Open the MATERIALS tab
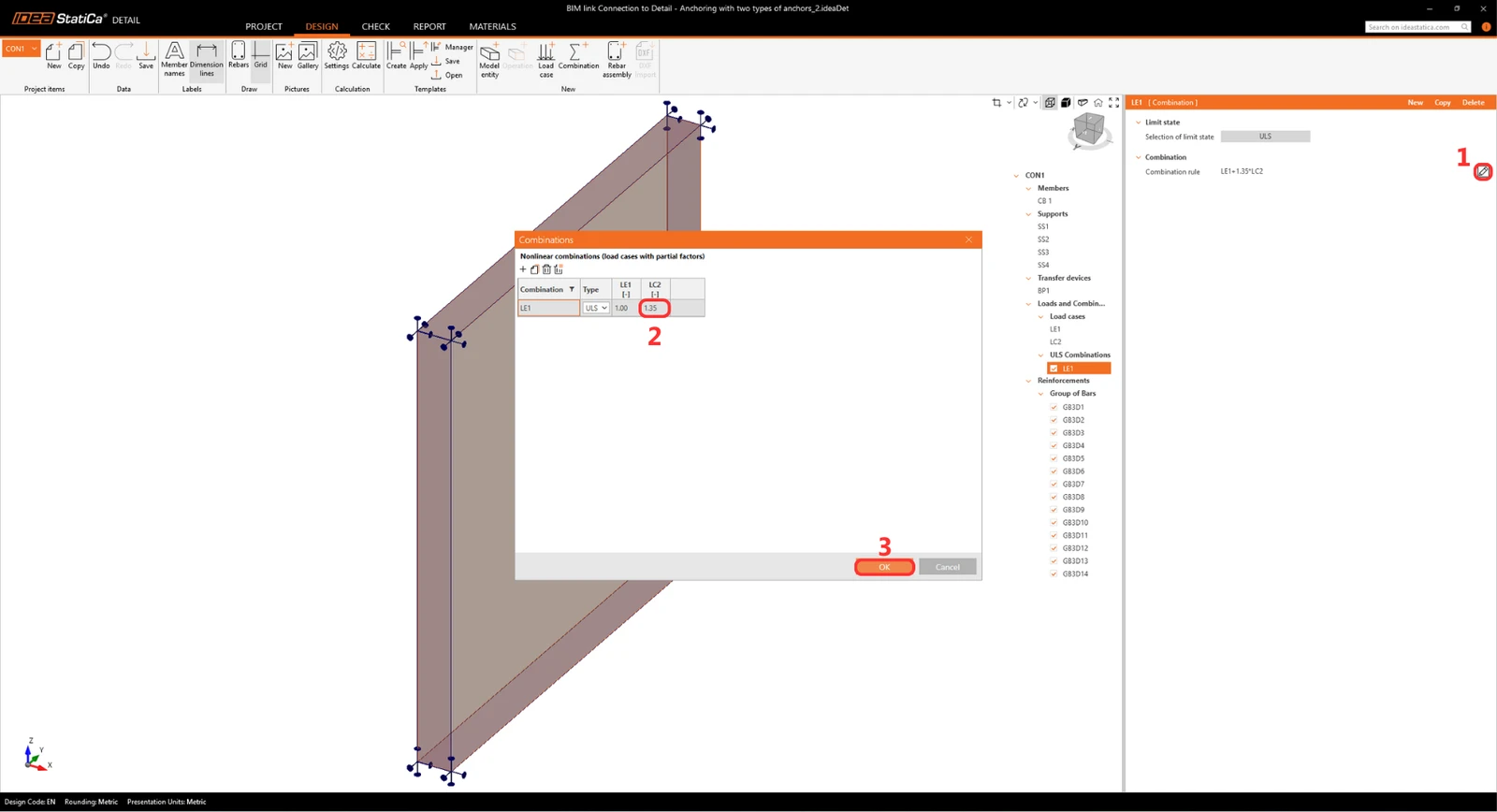Viewport: 1497px width, 812px height. pos(492,26)
